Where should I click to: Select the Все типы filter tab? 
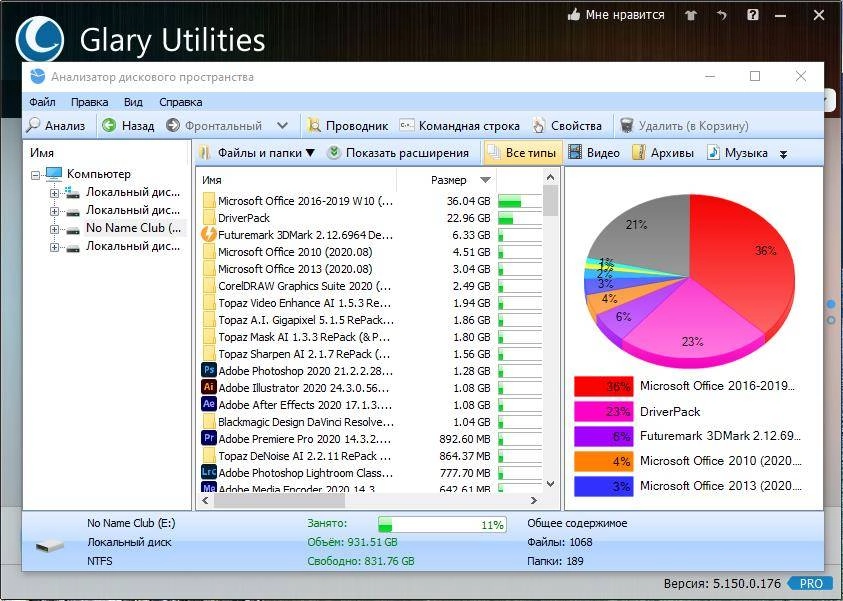point(523,153)
